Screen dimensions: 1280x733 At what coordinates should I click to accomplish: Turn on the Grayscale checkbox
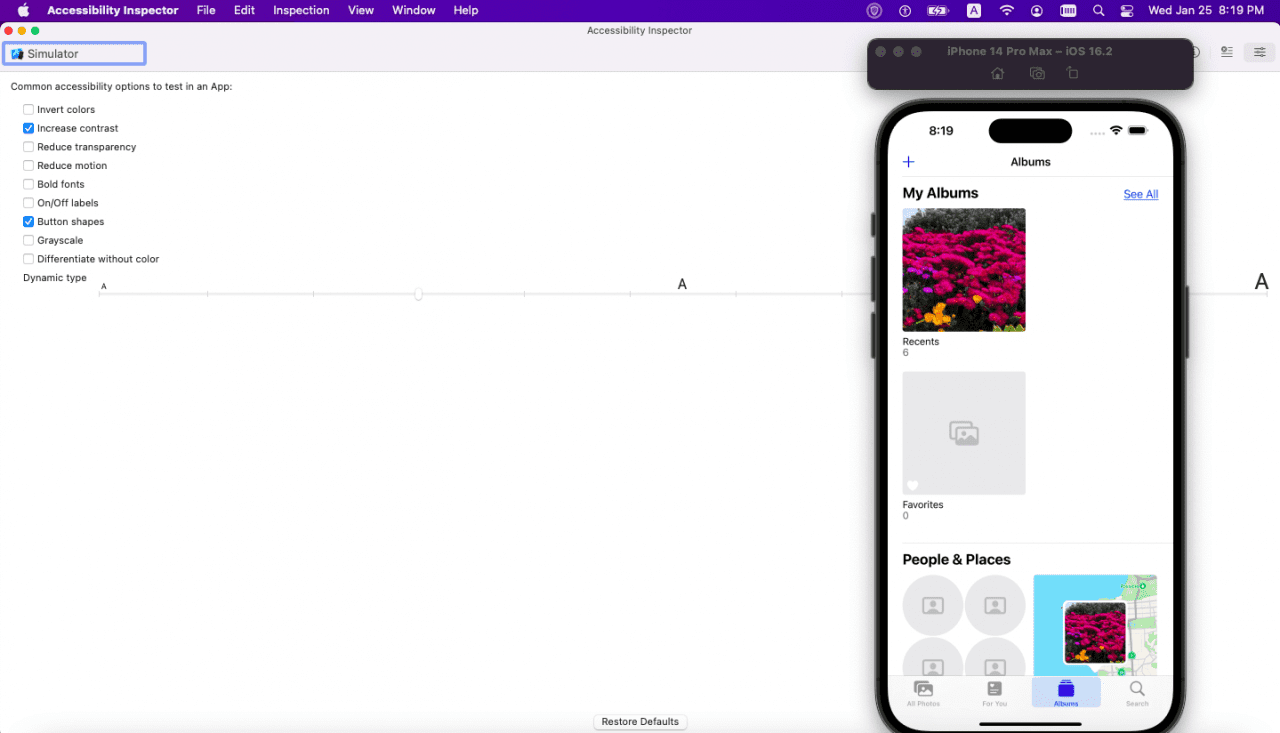coord(29,241)
